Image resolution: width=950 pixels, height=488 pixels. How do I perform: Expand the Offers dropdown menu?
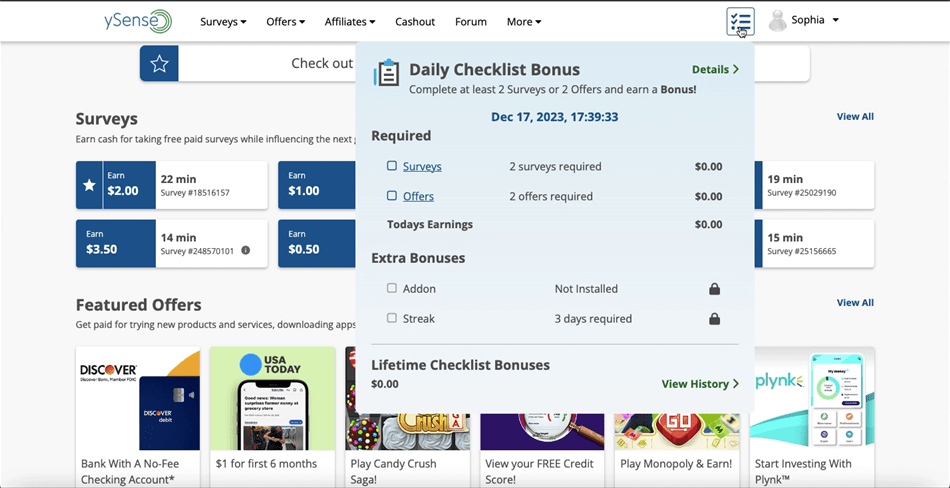click(x=285, y=22)
